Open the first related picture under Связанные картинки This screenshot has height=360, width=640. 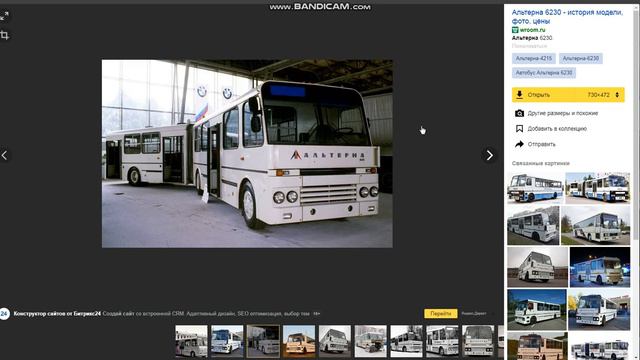[535, 188]
